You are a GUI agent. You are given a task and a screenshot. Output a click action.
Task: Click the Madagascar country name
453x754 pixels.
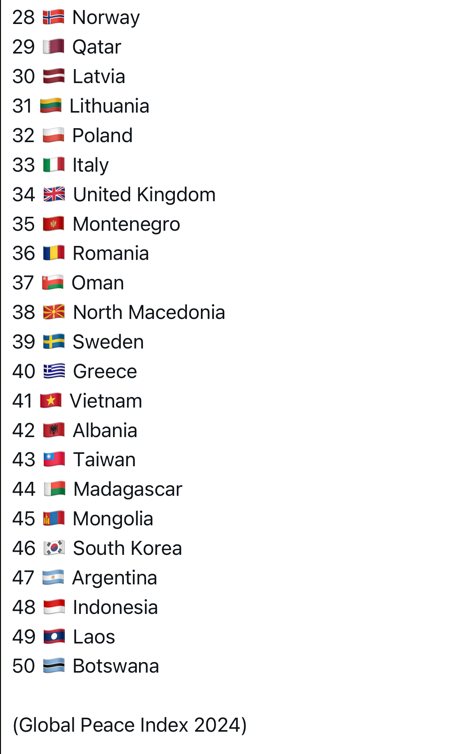point(128,490)
